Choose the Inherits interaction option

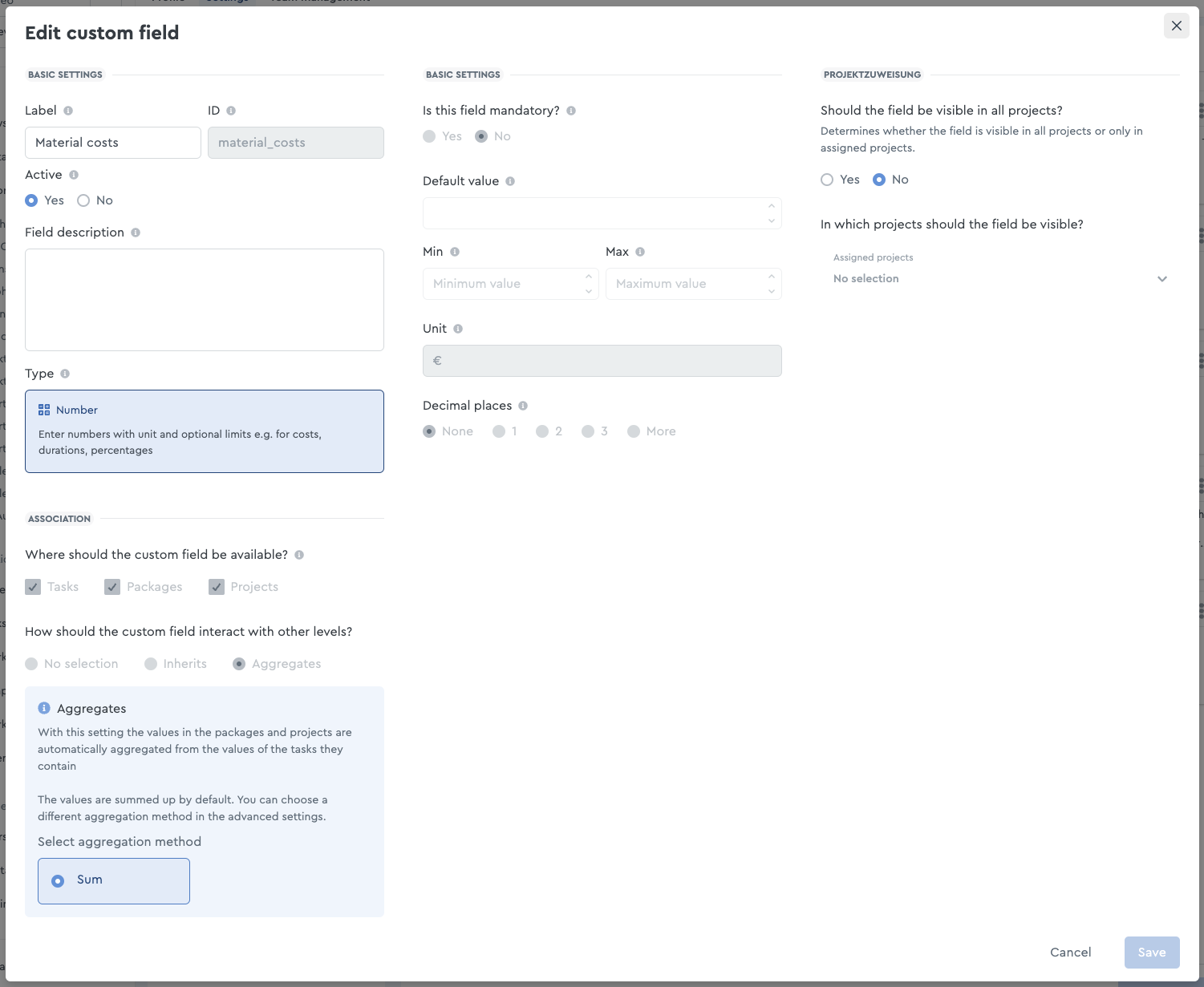[x=151, y=664]
